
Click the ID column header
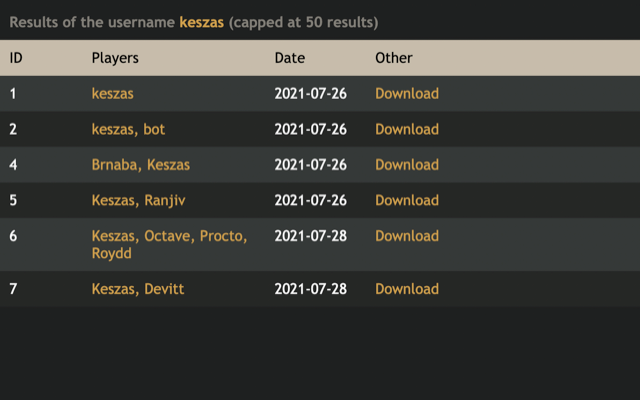(x=16, y=58)
